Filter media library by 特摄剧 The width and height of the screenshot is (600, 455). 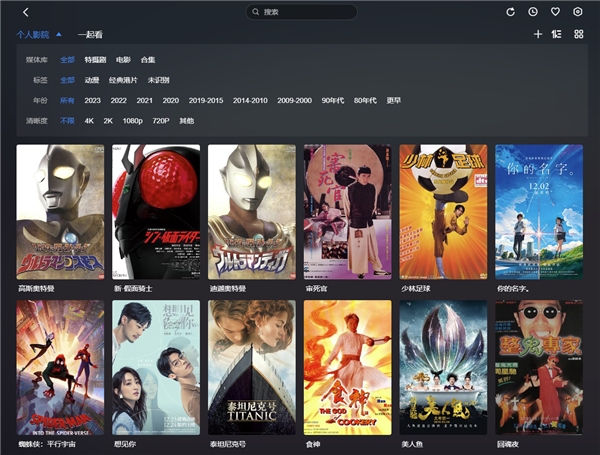[95, 60]
